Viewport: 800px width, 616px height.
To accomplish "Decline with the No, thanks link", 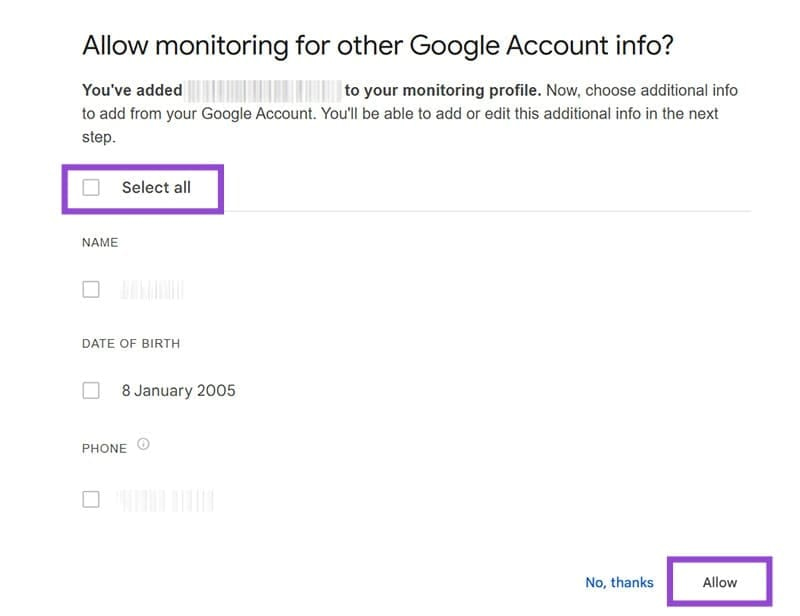I will (619, 582).
